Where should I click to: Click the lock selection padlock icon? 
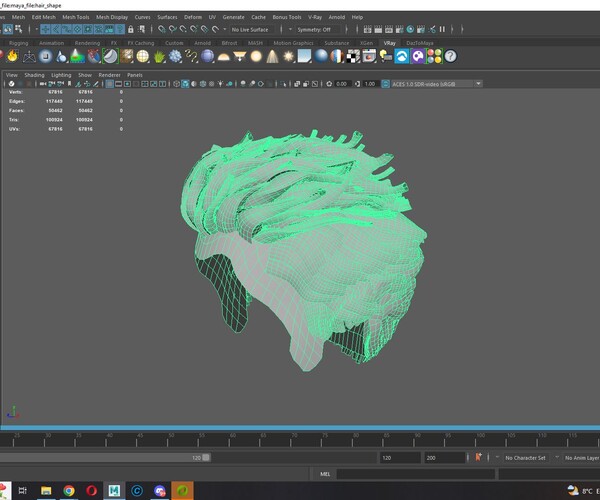tap(130, 29)
